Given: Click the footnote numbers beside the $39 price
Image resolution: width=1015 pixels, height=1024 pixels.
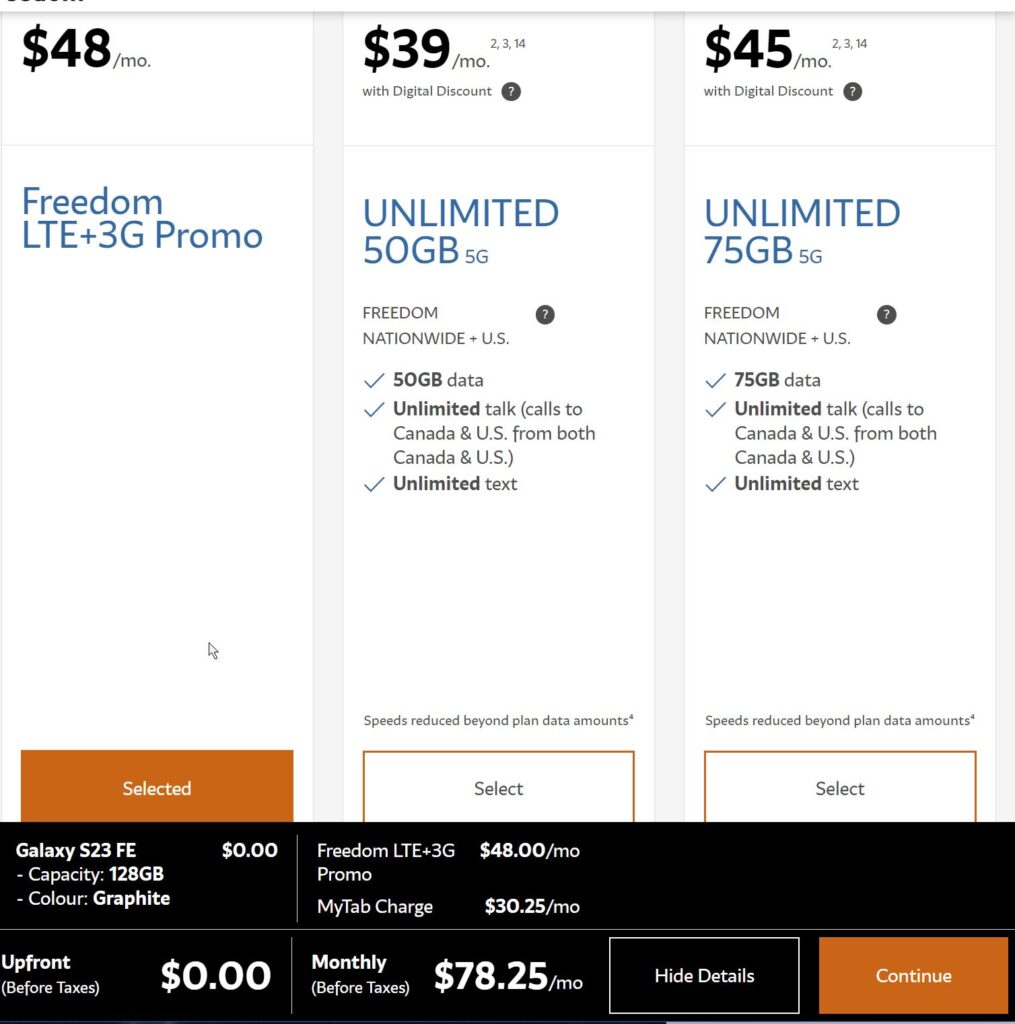Looking at the screenshot, I should (508, 44).
